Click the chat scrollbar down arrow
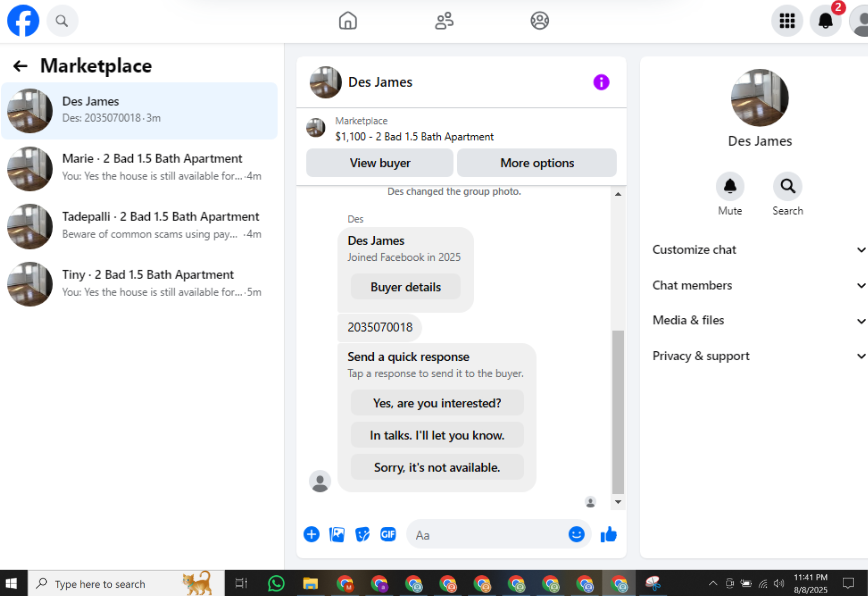The image size is (868, 596). (618, 502)
